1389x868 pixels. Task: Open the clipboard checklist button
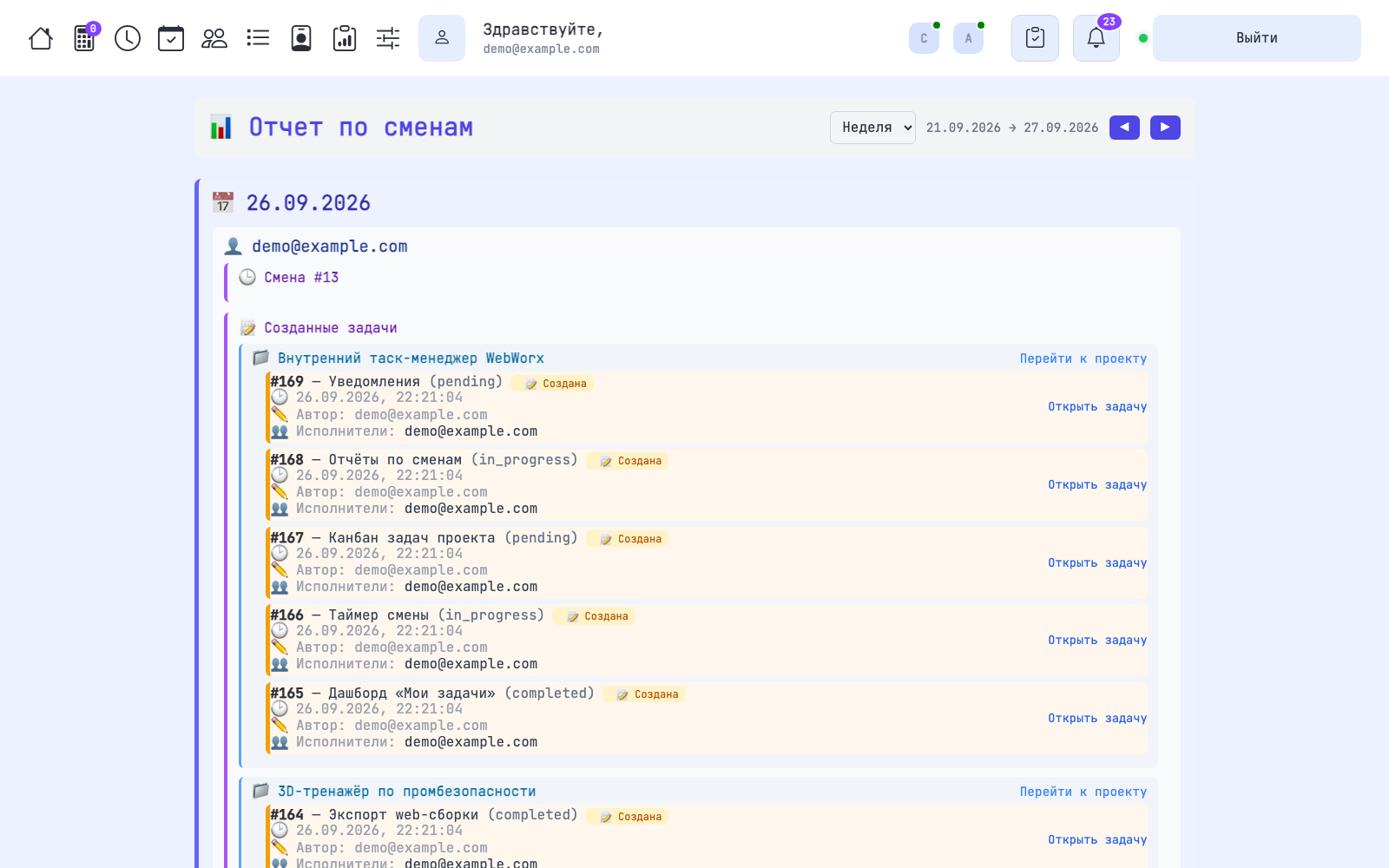click(x=1035, y=38)
